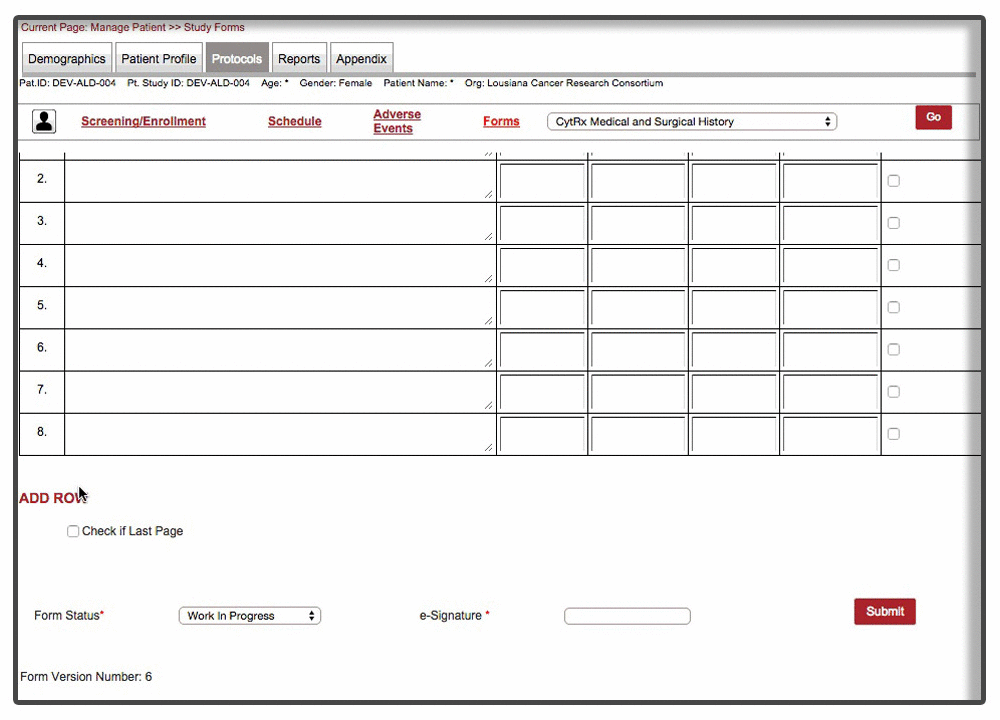Open the Form Status dropdown
The width and height of the screenshot is (1000, 720).
[250, 616]
